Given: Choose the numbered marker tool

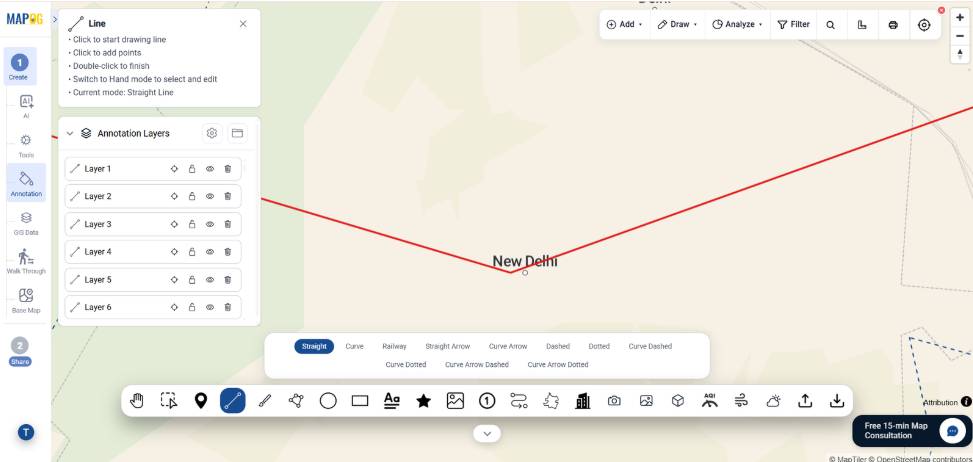Looking at the screenshot, I should click(x=487, y=401).
